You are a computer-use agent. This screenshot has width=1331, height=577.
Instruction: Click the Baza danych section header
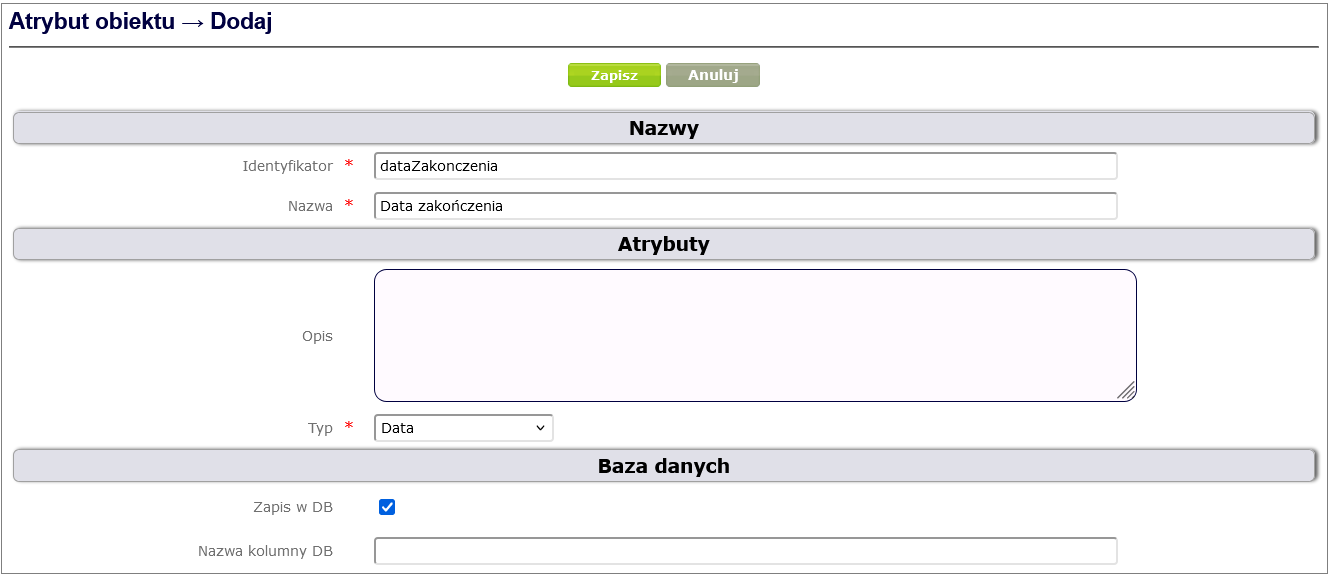coord(664,466)
